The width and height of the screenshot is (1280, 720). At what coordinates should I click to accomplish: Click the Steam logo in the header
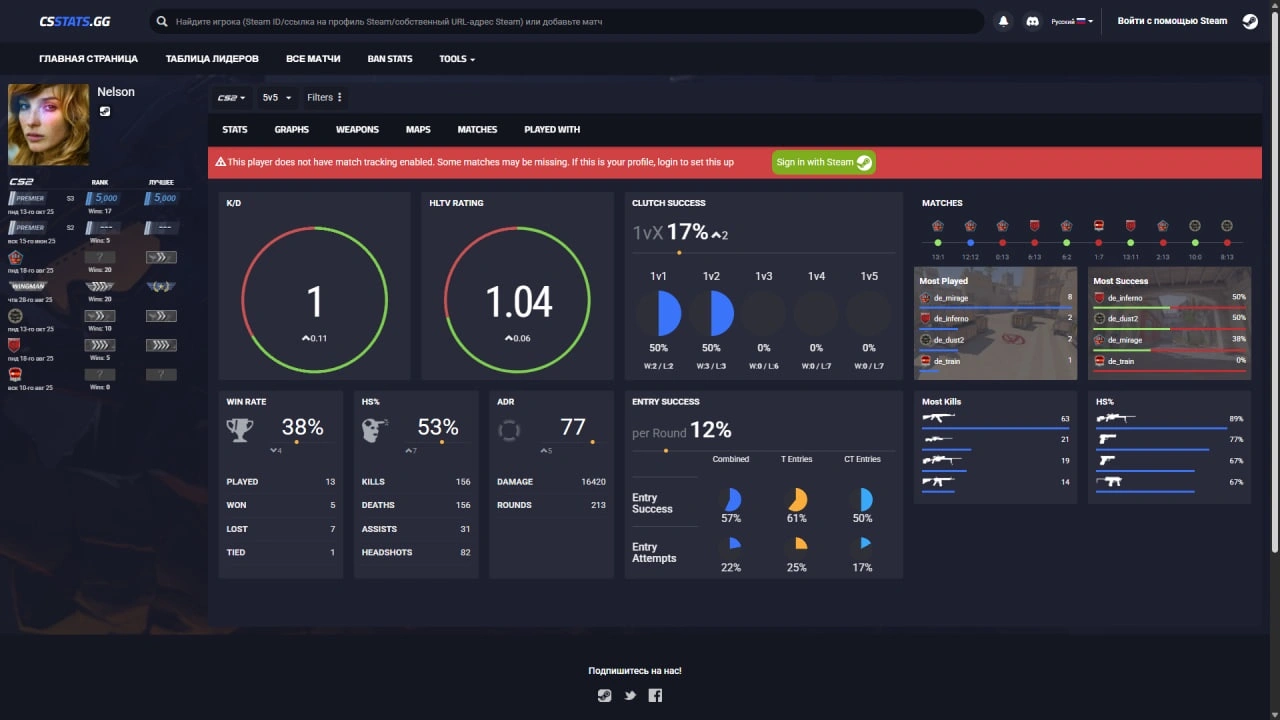click(1250, 21)
